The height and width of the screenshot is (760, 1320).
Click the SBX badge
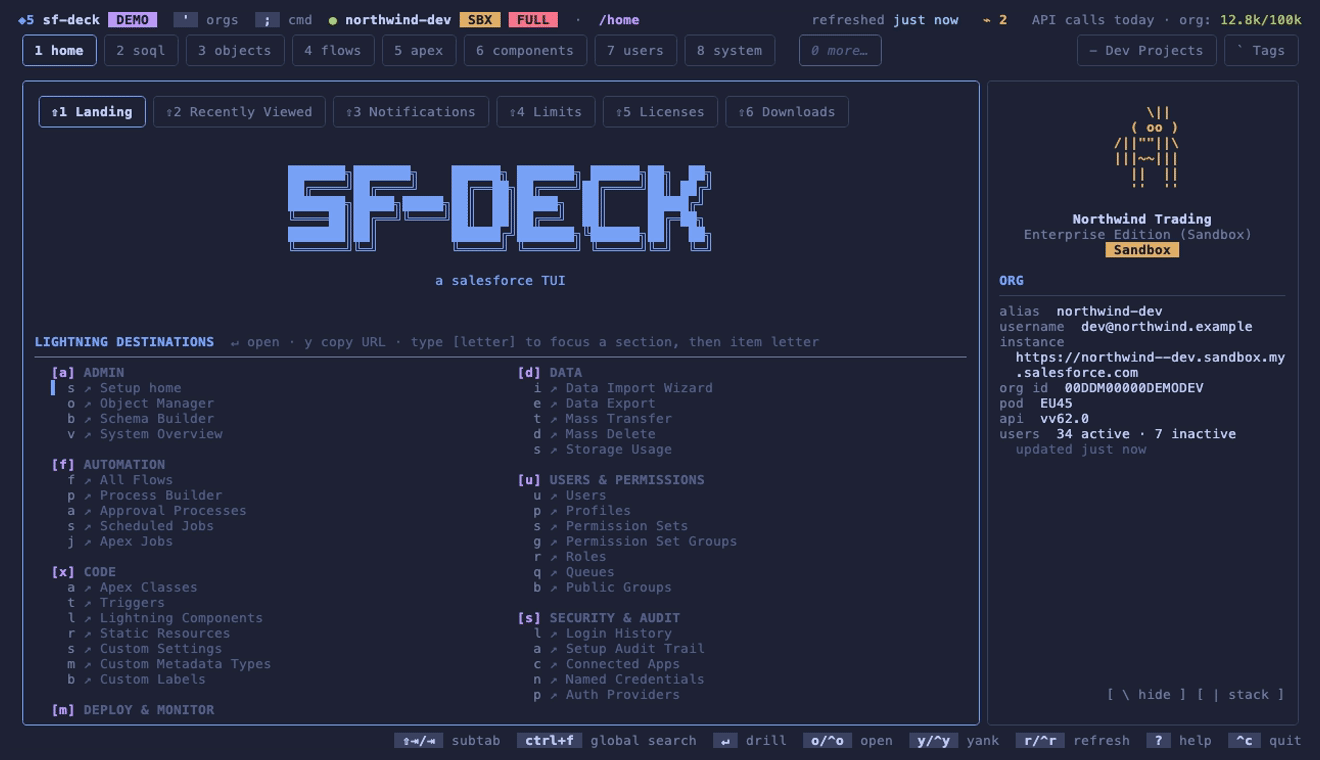click(480, 20)
